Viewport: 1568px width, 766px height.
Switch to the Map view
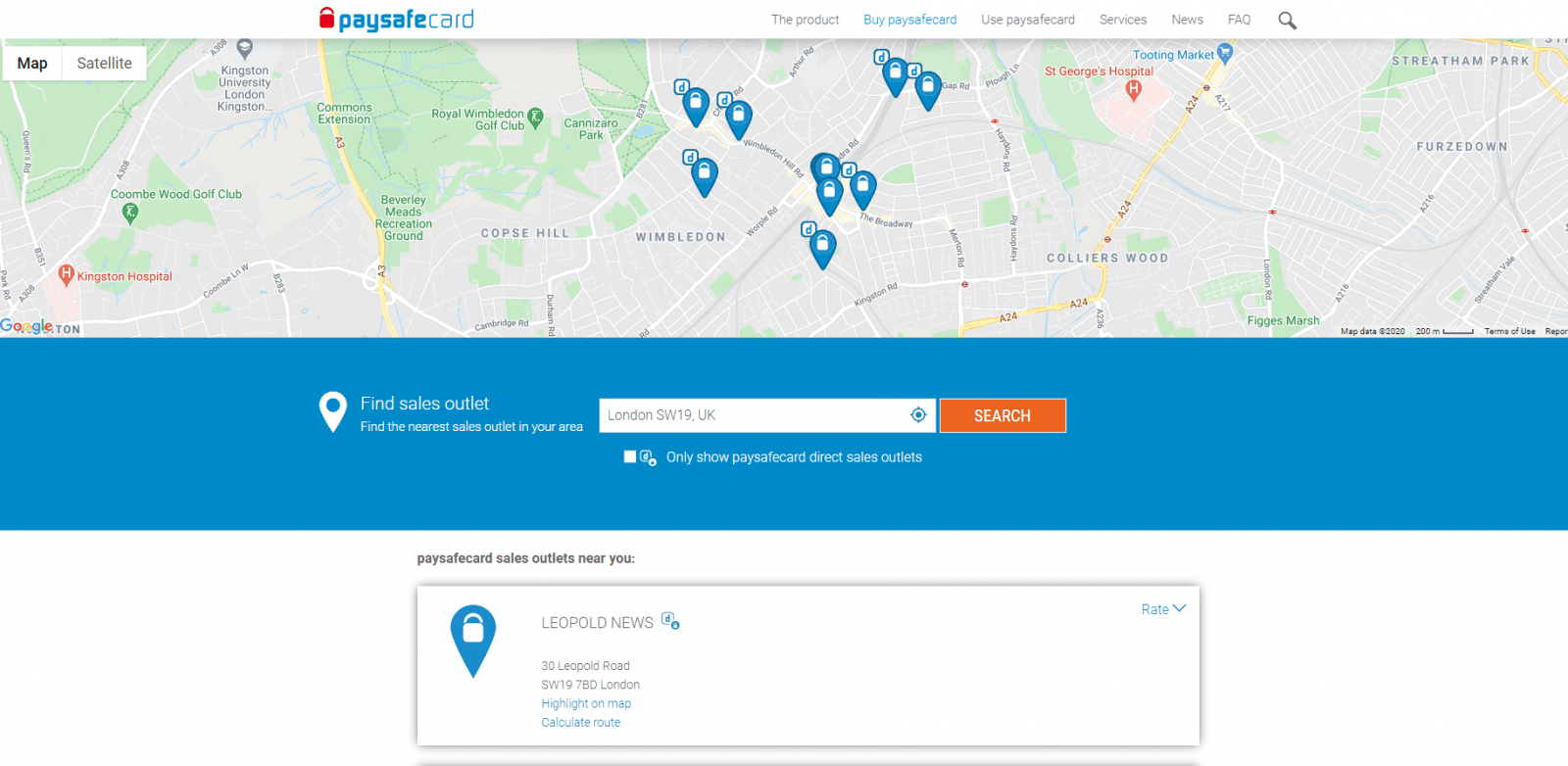click(32, 64)
